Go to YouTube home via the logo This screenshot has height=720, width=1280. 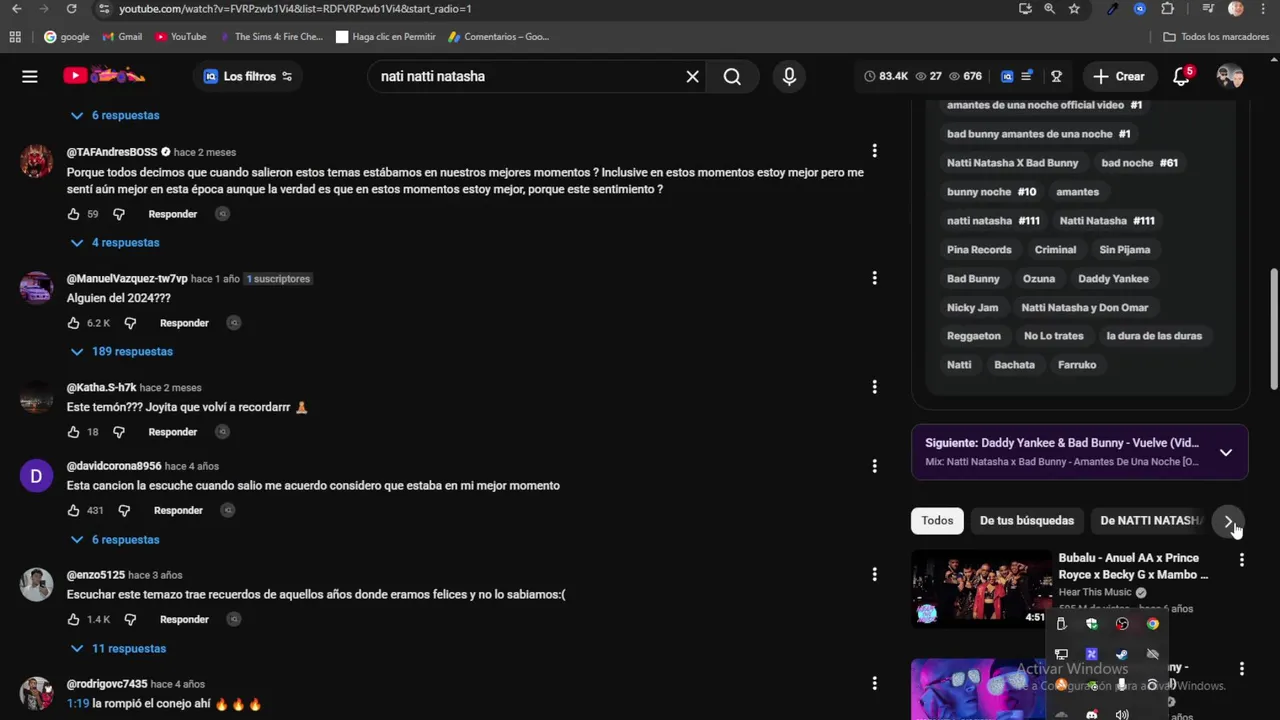click(104, 76)
